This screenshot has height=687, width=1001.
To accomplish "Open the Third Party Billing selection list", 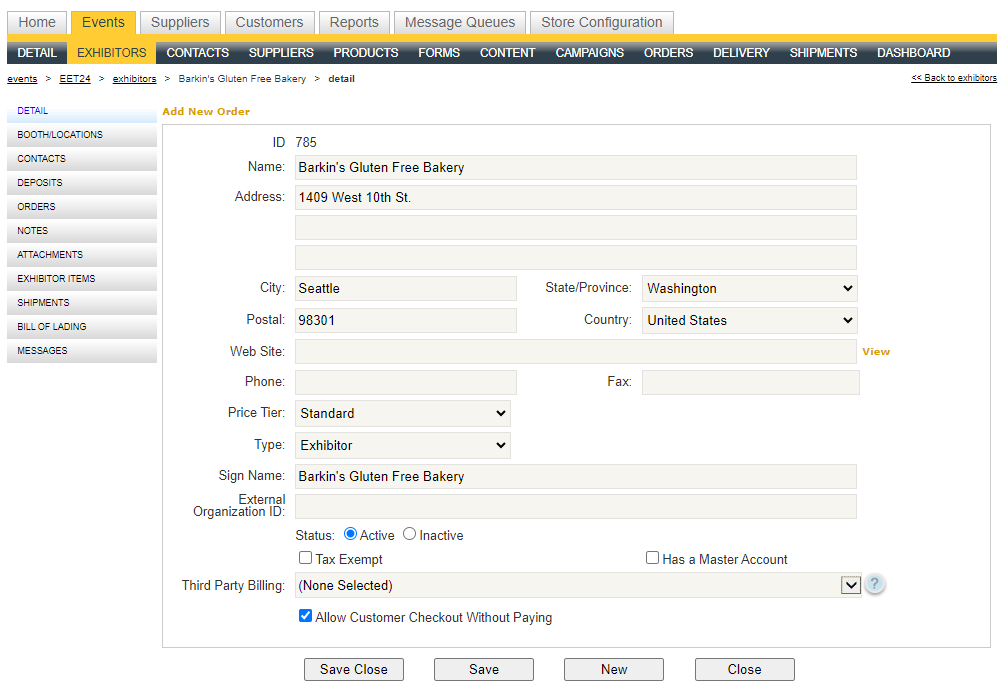I will pos(851,584).
